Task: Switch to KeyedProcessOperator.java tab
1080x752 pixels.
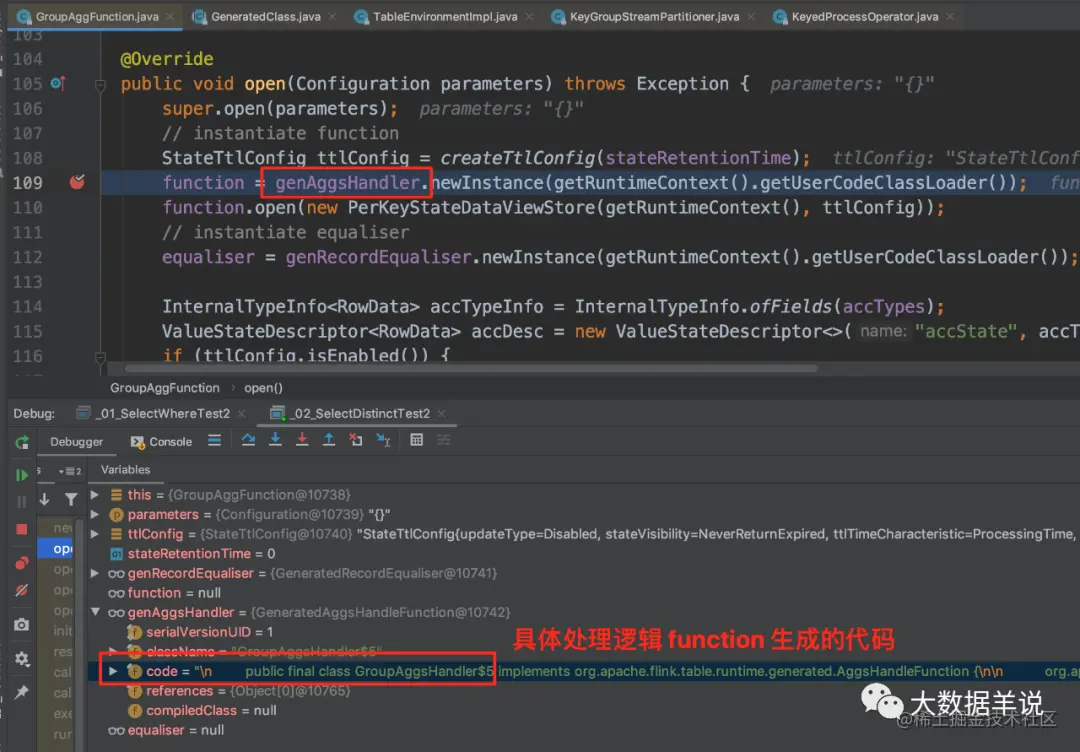Action: (864, 17)
